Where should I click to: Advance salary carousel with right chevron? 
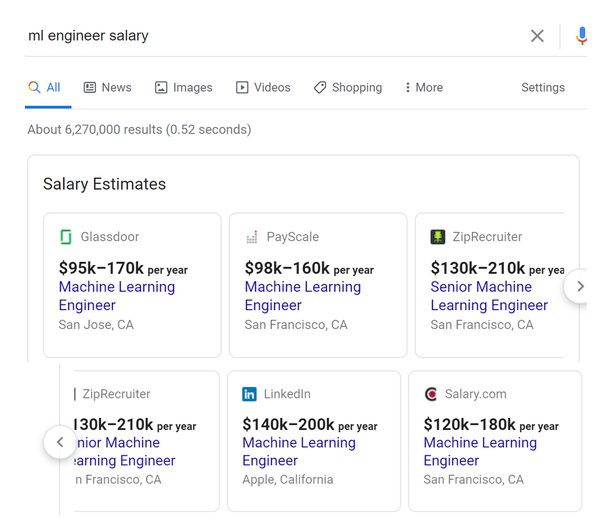[580, 286]
